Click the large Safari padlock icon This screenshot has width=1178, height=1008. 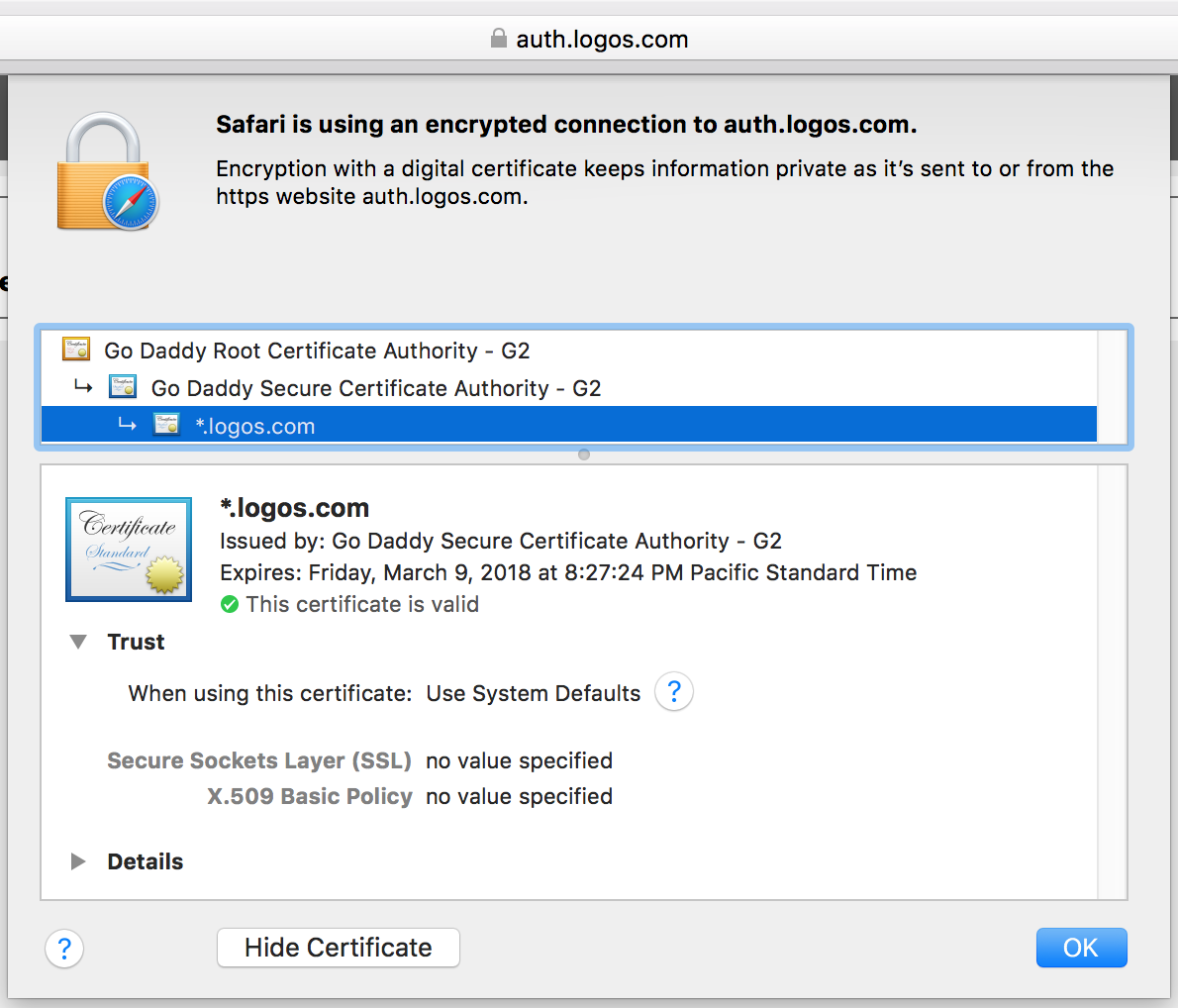pyautogui.click(x=108, y=171)
